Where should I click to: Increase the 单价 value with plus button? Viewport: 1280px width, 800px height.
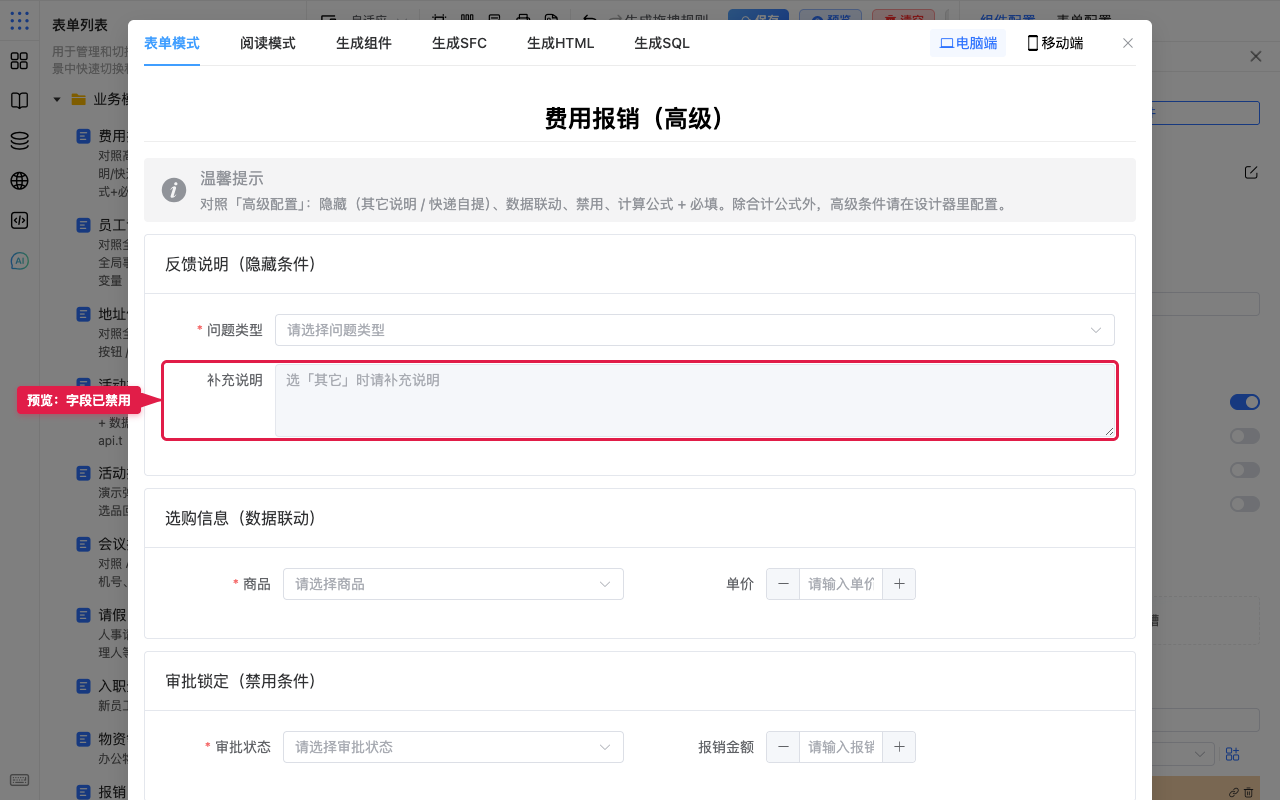coord(899,584)
